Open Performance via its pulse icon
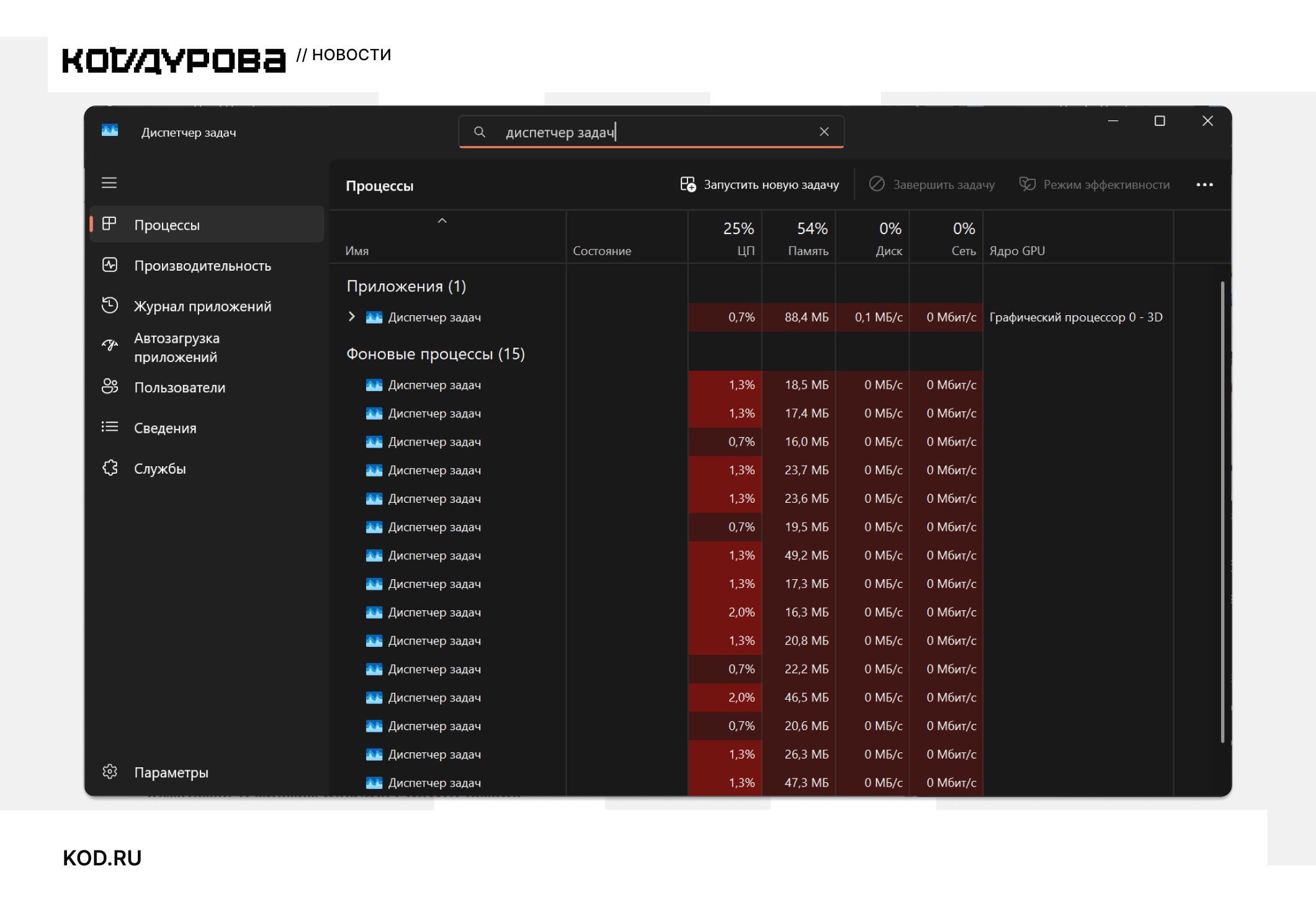This screenshot has width=1316, height=902. (x=110, y=265)
